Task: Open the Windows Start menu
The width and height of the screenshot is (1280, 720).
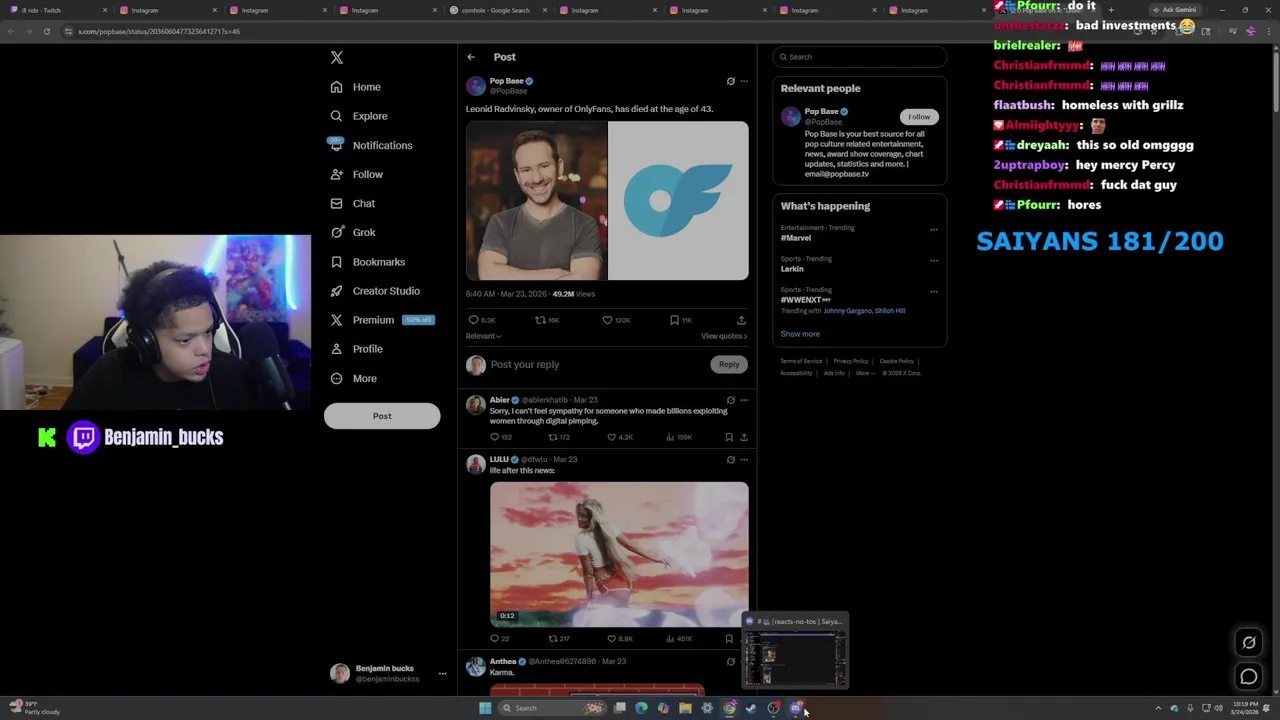Action: pyautogui.click(x=485, y=708)
